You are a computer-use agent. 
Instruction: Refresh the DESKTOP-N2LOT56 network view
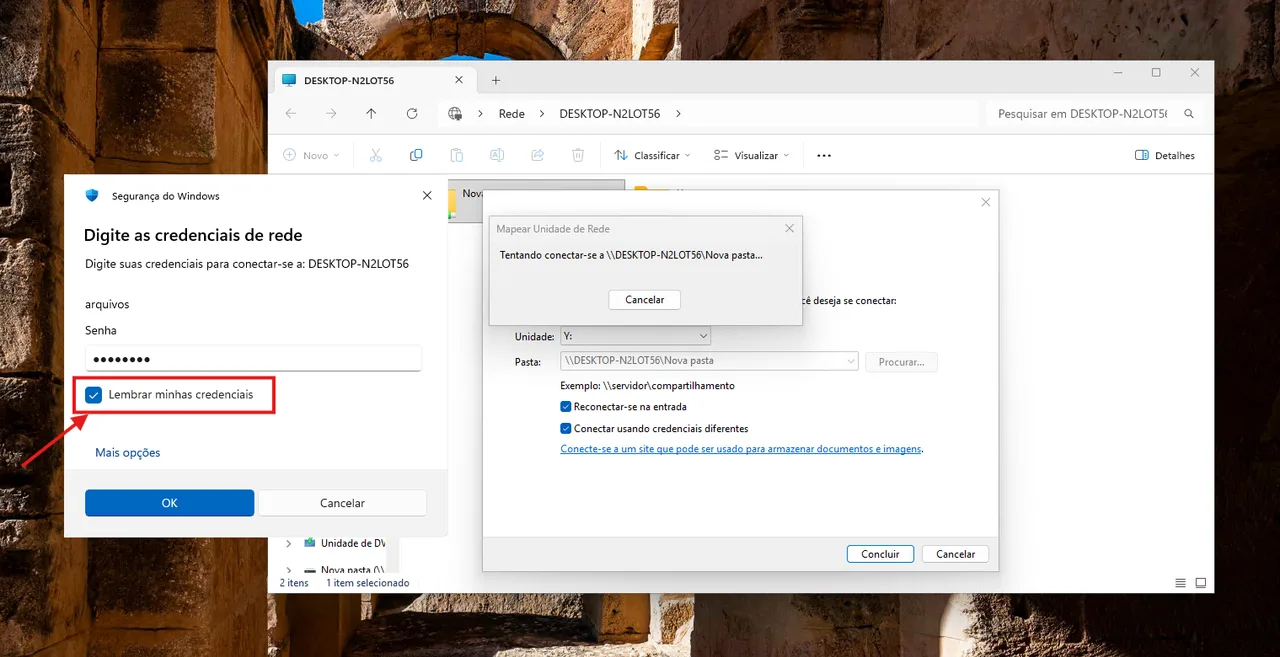[412, 114]
